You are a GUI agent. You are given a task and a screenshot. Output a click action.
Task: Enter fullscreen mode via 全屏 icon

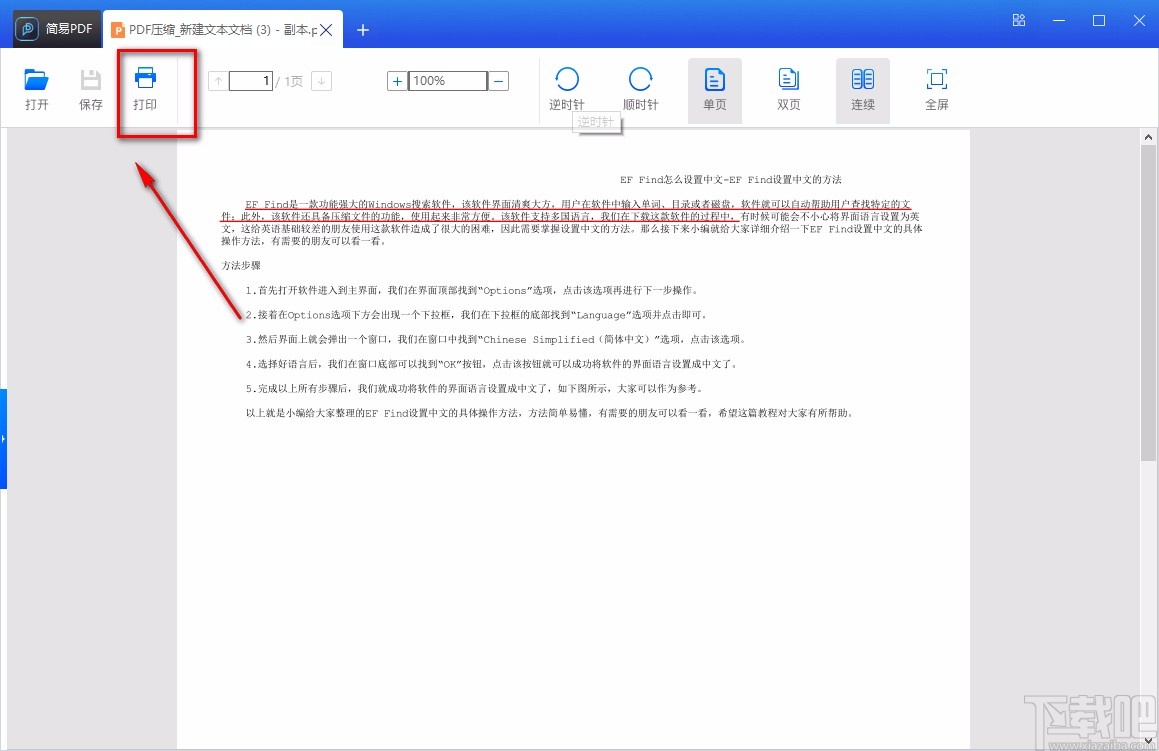(936, 88)
